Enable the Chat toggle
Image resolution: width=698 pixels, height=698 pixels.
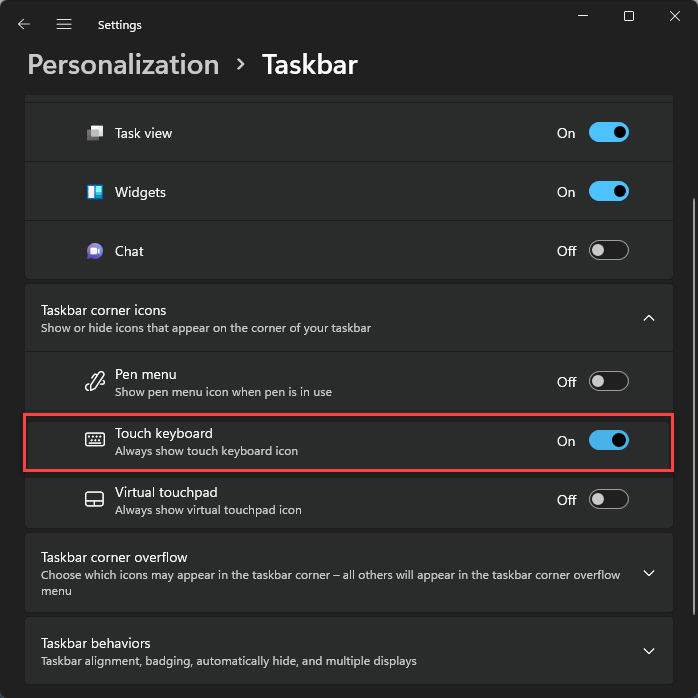609,250
